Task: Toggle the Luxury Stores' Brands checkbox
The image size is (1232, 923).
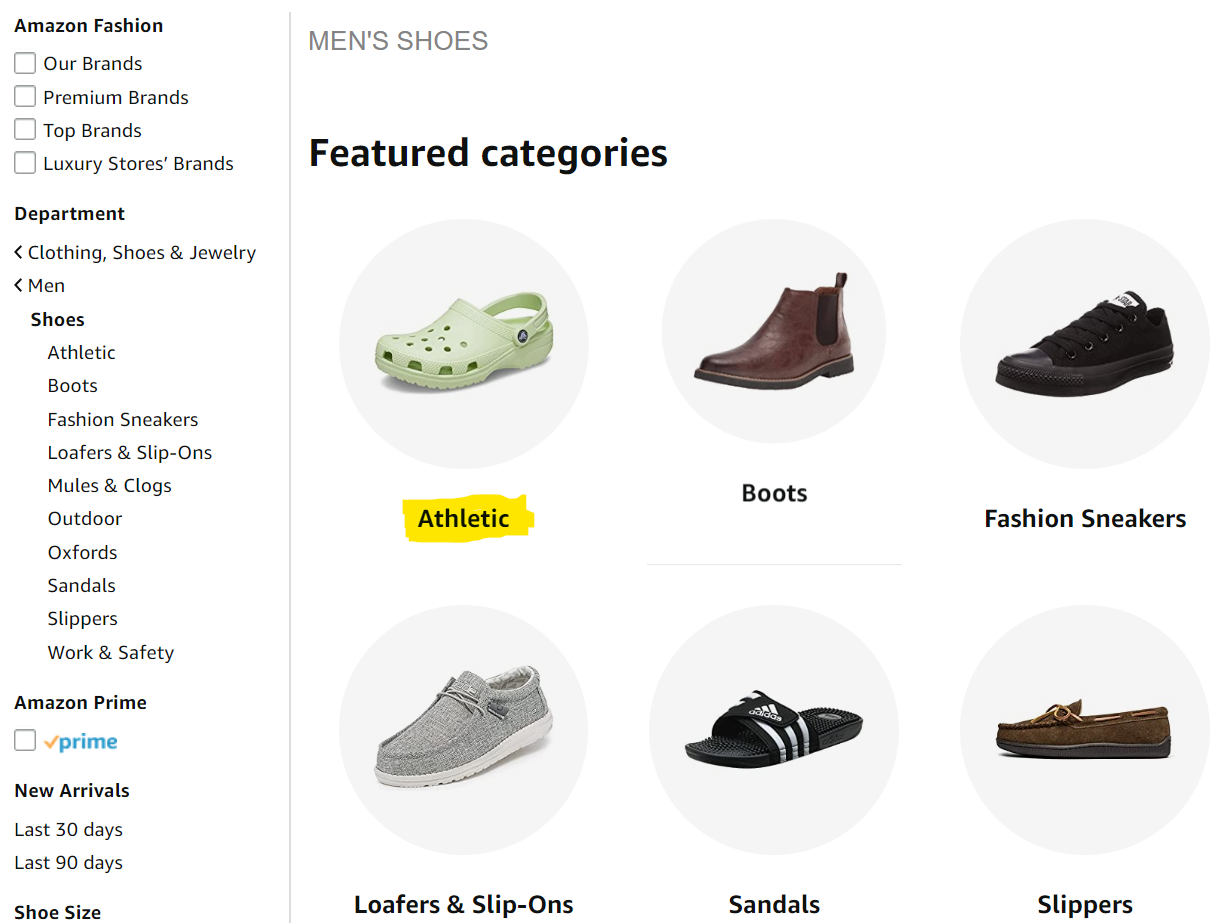Action: coord(25,163)
